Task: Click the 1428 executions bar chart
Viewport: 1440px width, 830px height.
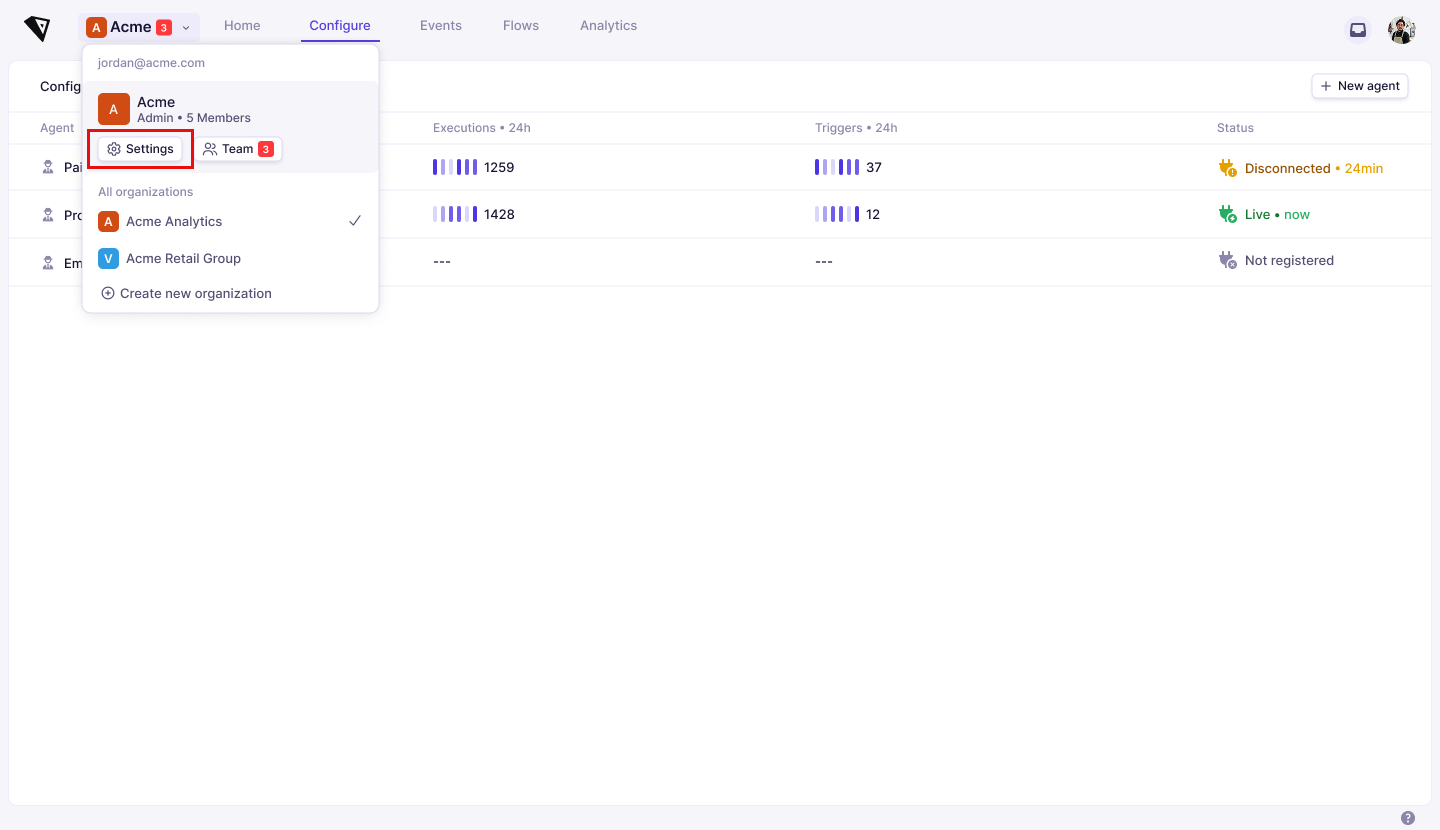Action: click(455, 214)
